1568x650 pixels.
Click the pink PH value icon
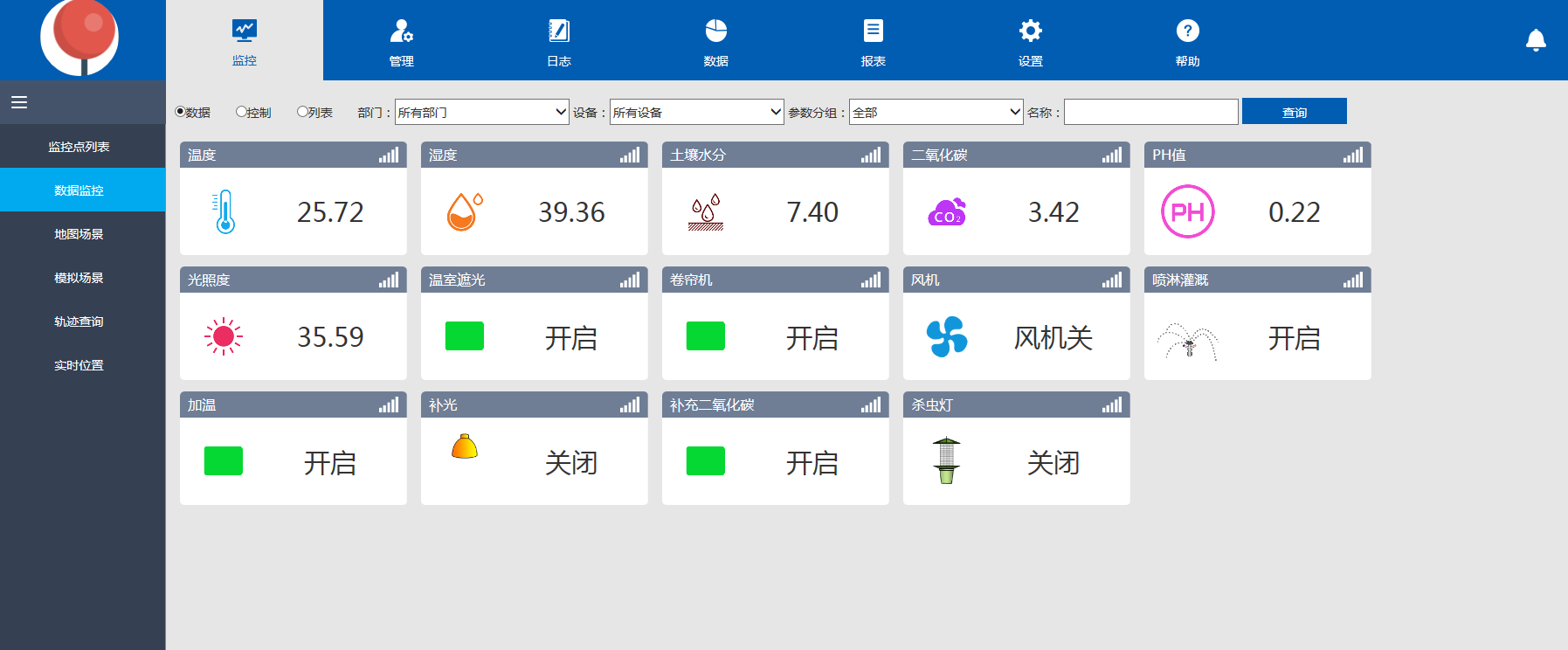click(x=1187, y=211)
